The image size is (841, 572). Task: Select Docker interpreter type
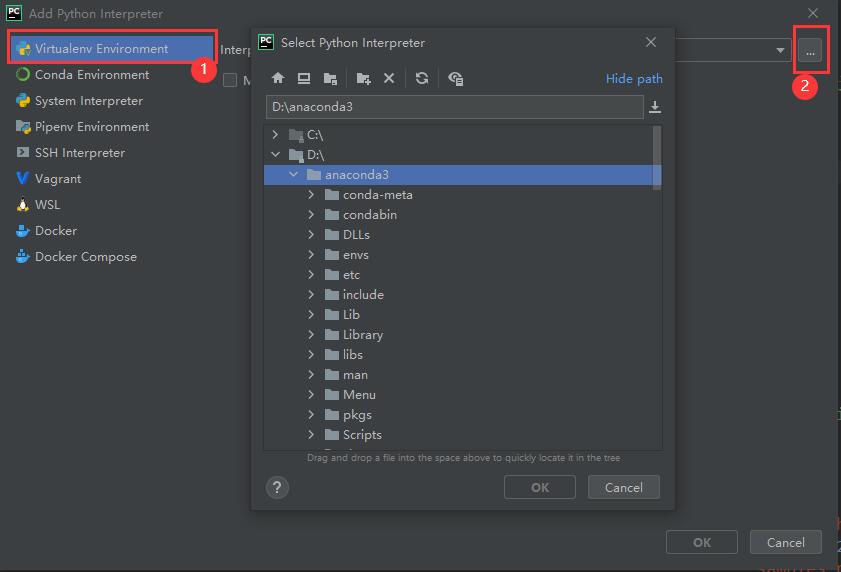tap(46, 231)
